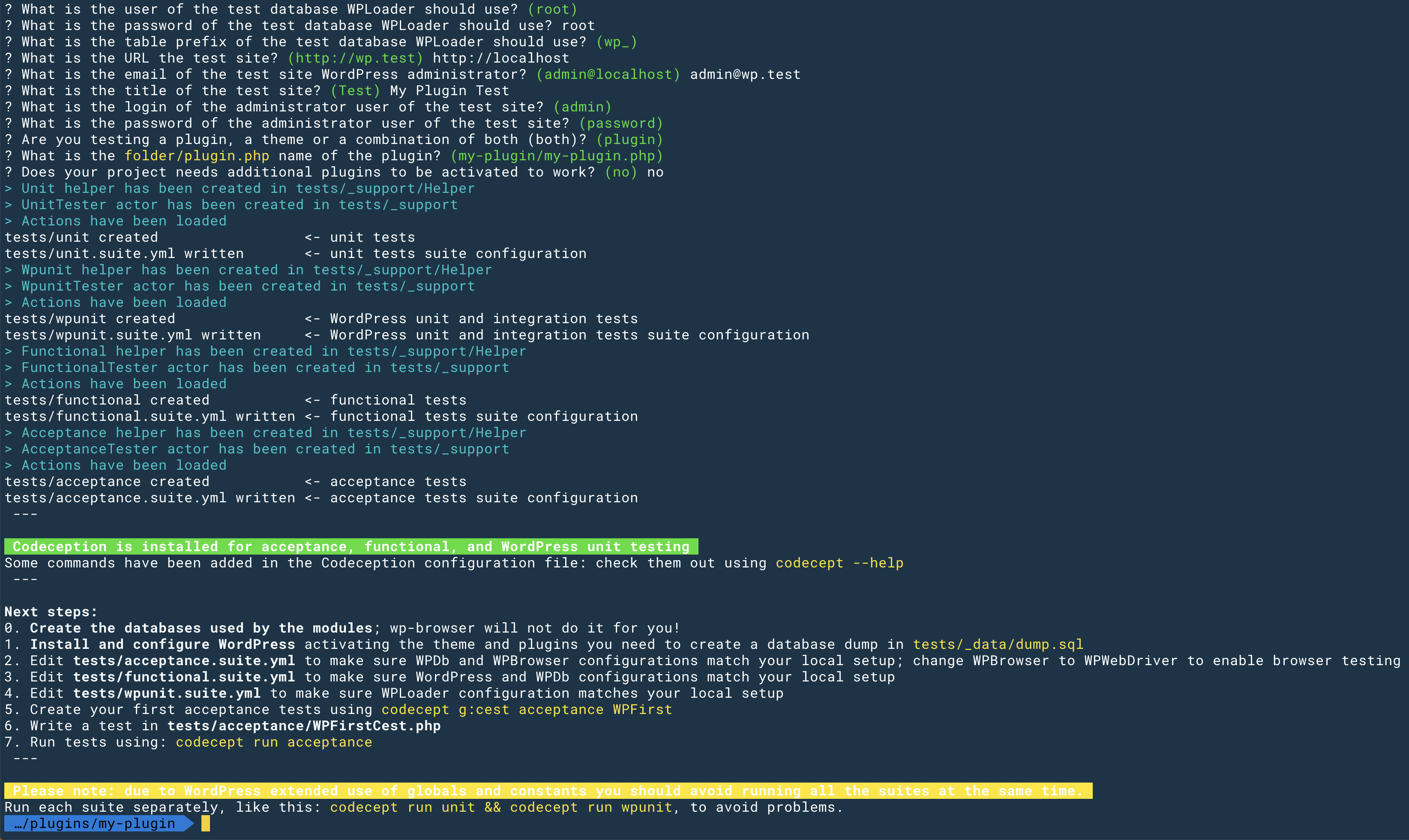Click 'Some commands have been added' line

[454, 563]
